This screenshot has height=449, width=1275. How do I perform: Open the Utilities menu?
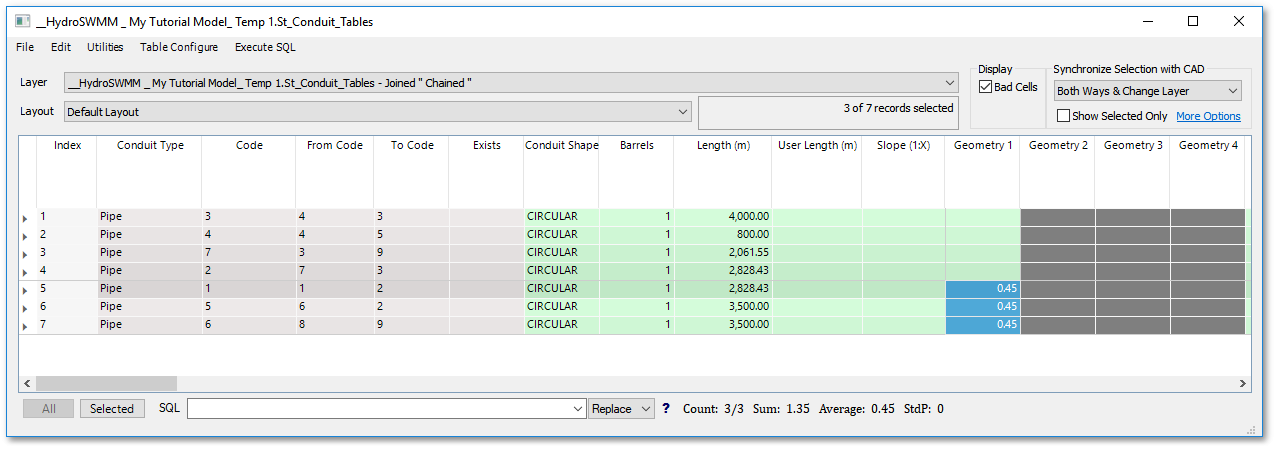(105, 47)
